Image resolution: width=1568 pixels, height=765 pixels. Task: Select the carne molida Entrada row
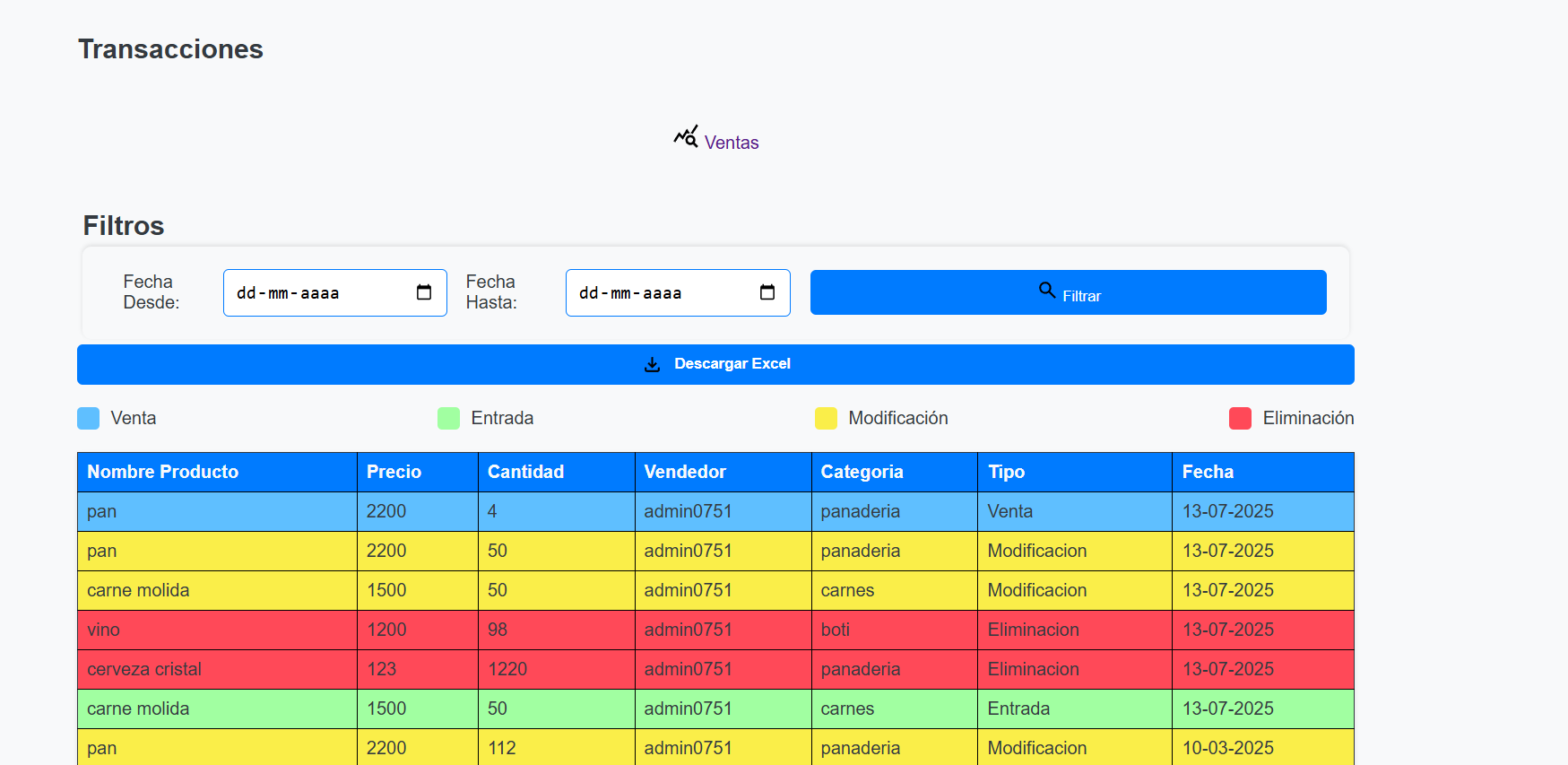(x=715, y=708)
